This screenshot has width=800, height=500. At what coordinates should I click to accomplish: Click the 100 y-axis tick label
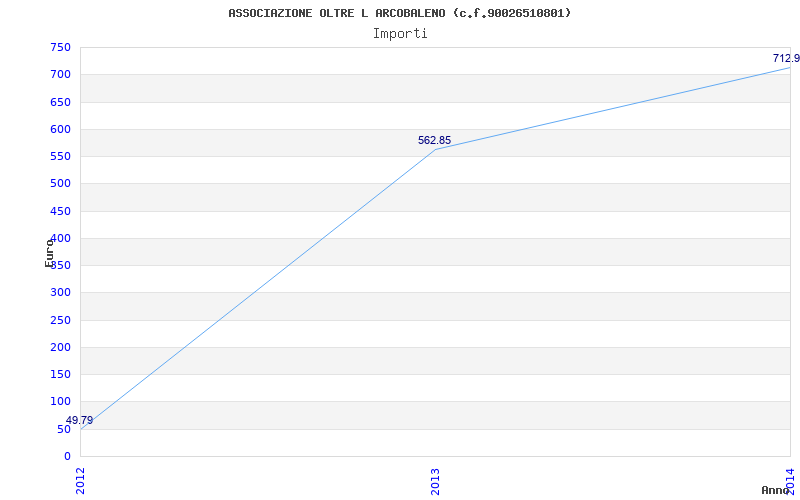click(60, 402)
